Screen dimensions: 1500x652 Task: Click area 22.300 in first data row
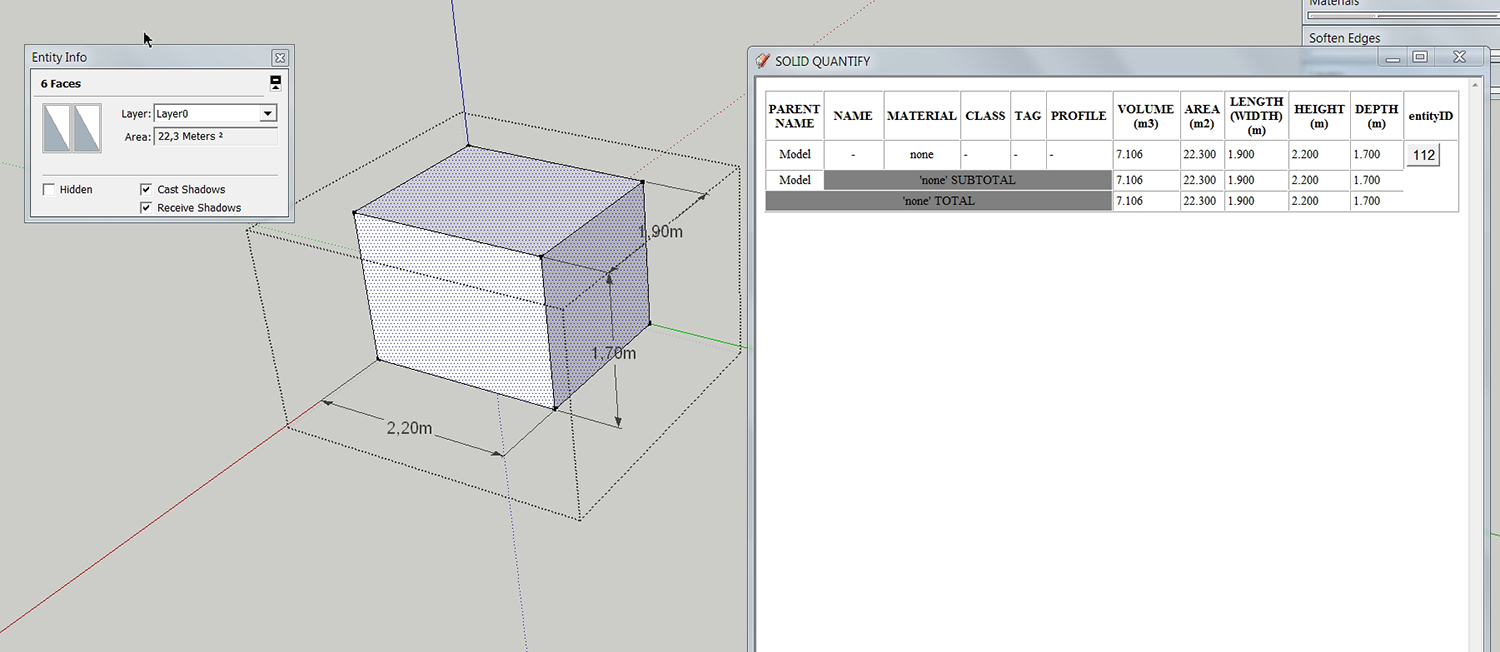coord(1200,155)
